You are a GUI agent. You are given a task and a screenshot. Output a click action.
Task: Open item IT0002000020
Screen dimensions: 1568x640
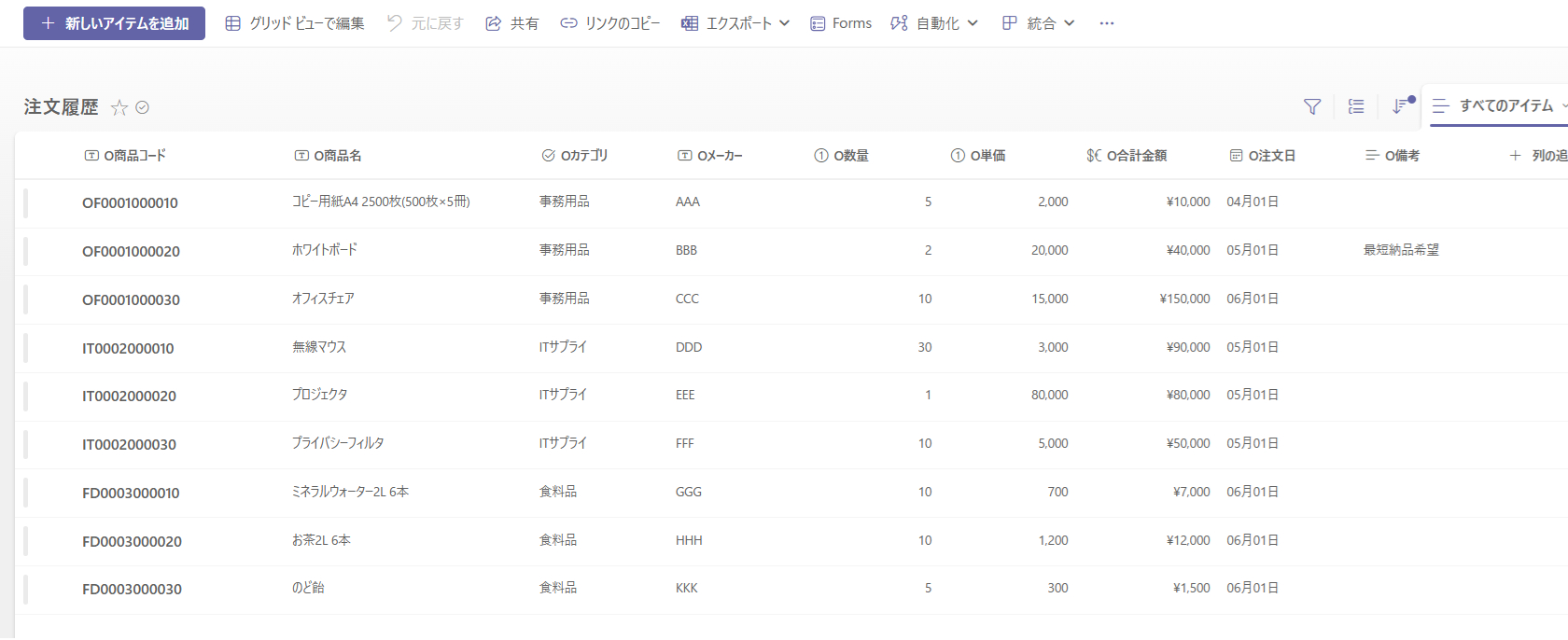click(129, 397)
